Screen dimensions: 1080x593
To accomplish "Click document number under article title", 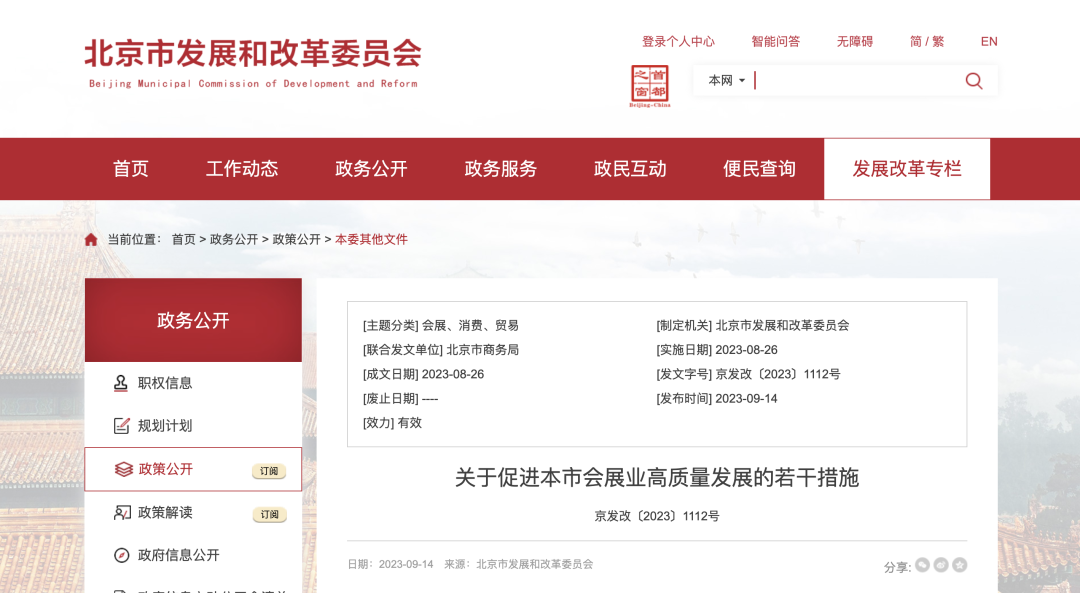I will point(657,516).
